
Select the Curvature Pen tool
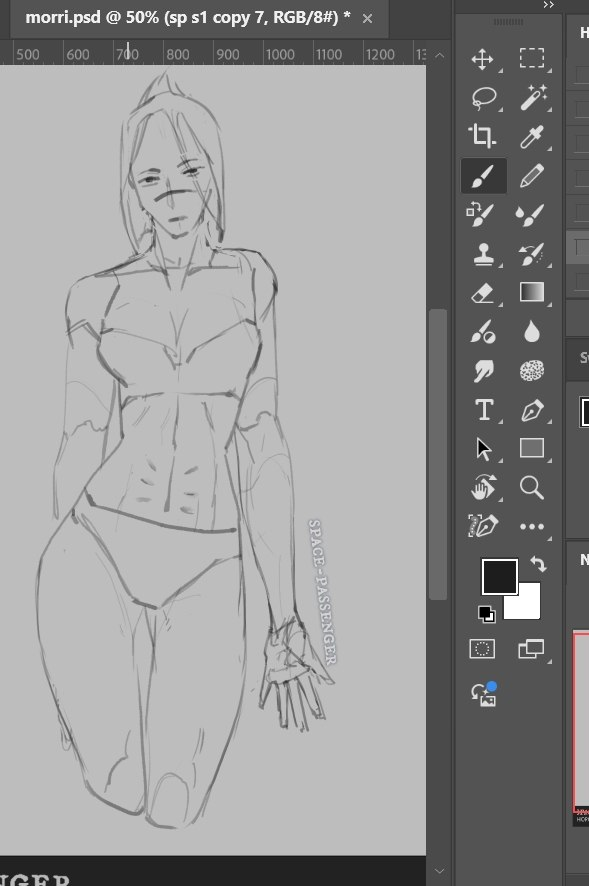click(x=482, y=526)
